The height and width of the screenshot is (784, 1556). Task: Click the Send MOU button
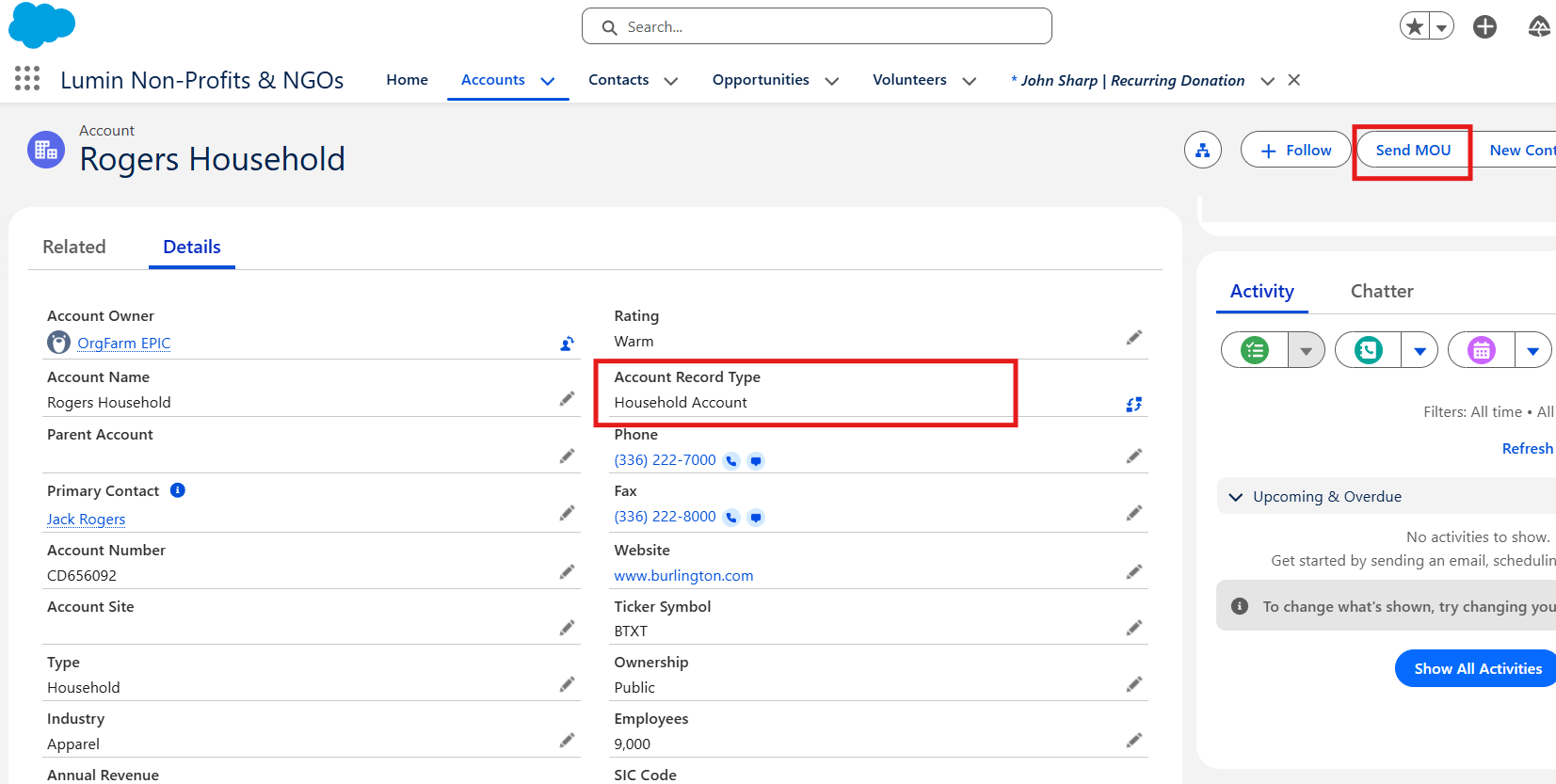(1413, 150)
